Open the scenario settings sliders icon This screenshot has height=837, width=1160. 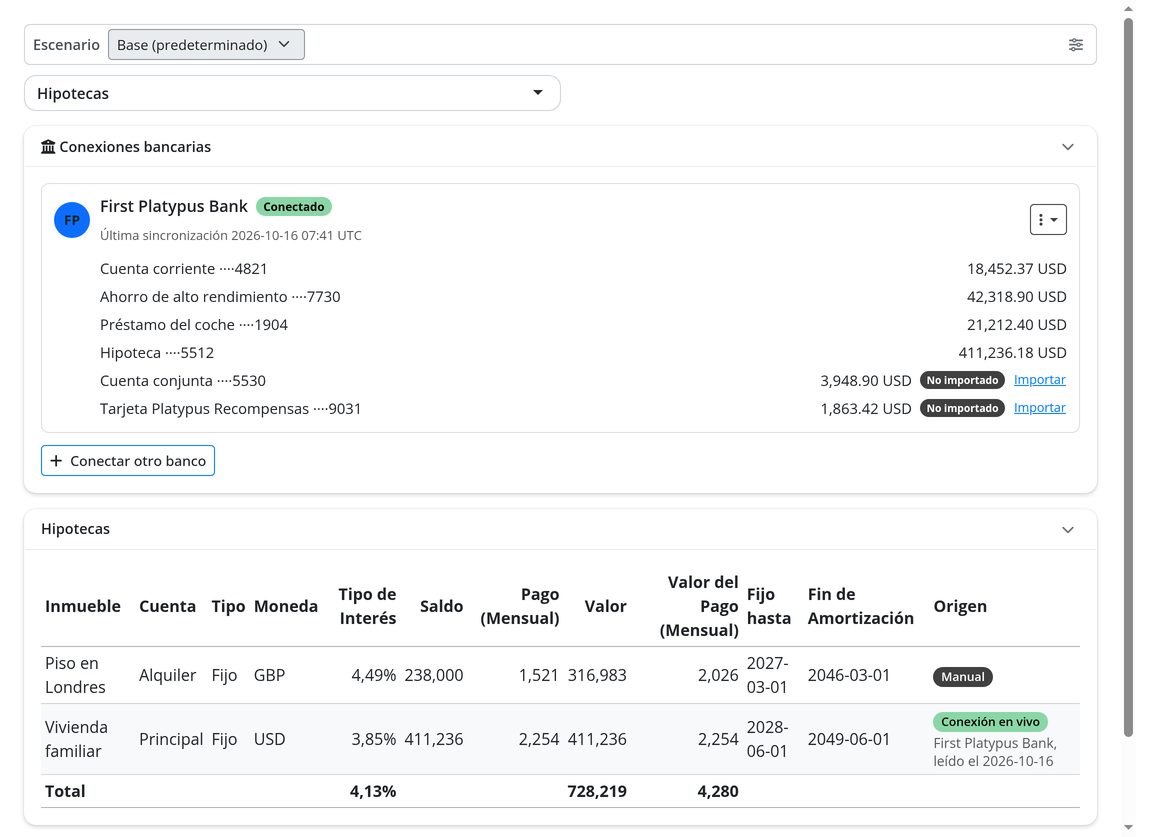coord(1076,44)
